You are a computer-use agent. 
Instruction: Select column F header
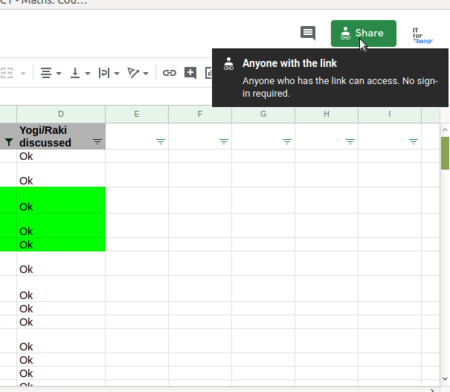click(200, 114)
